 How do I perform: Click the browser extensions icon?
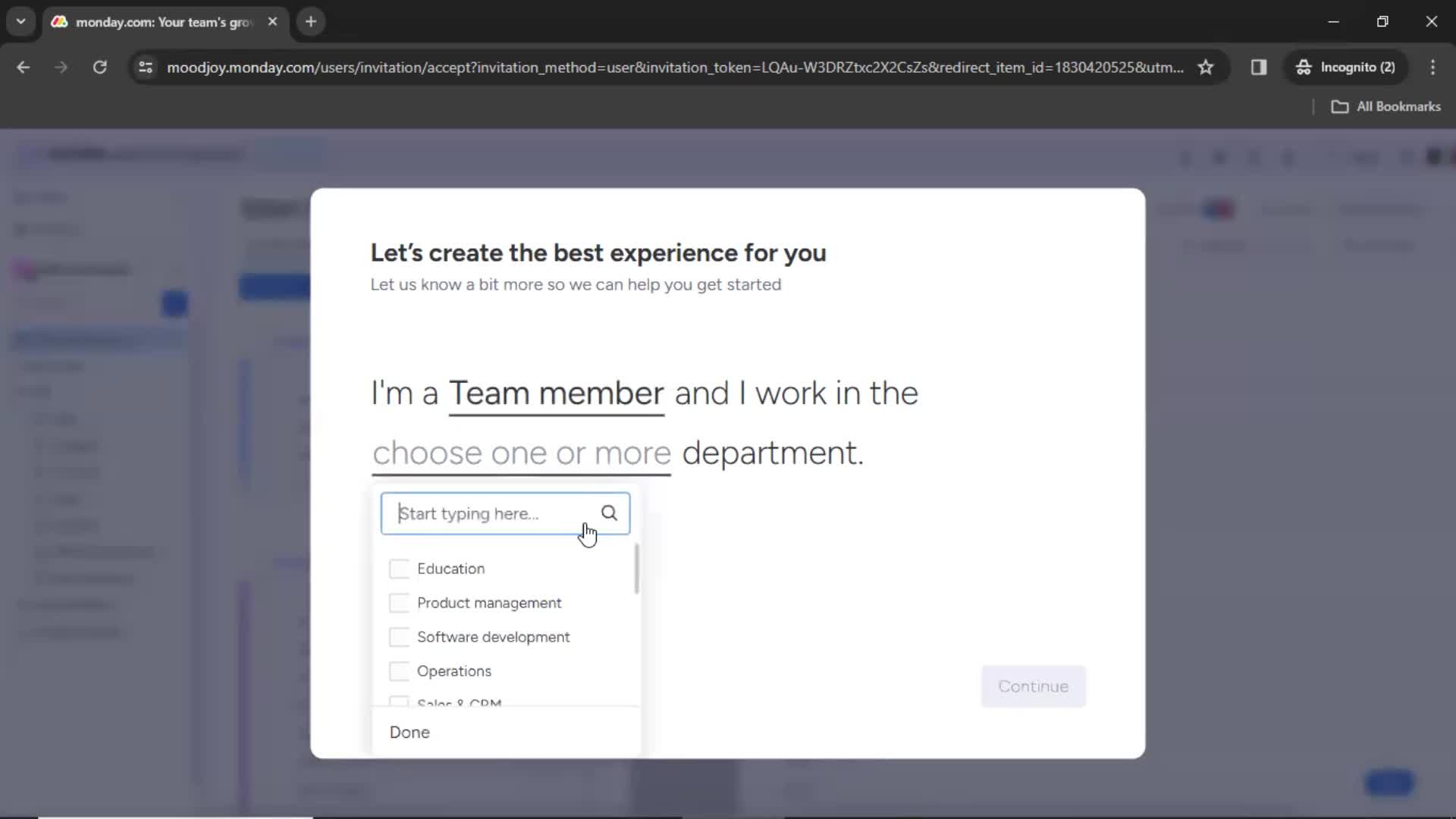[1259, 67]
